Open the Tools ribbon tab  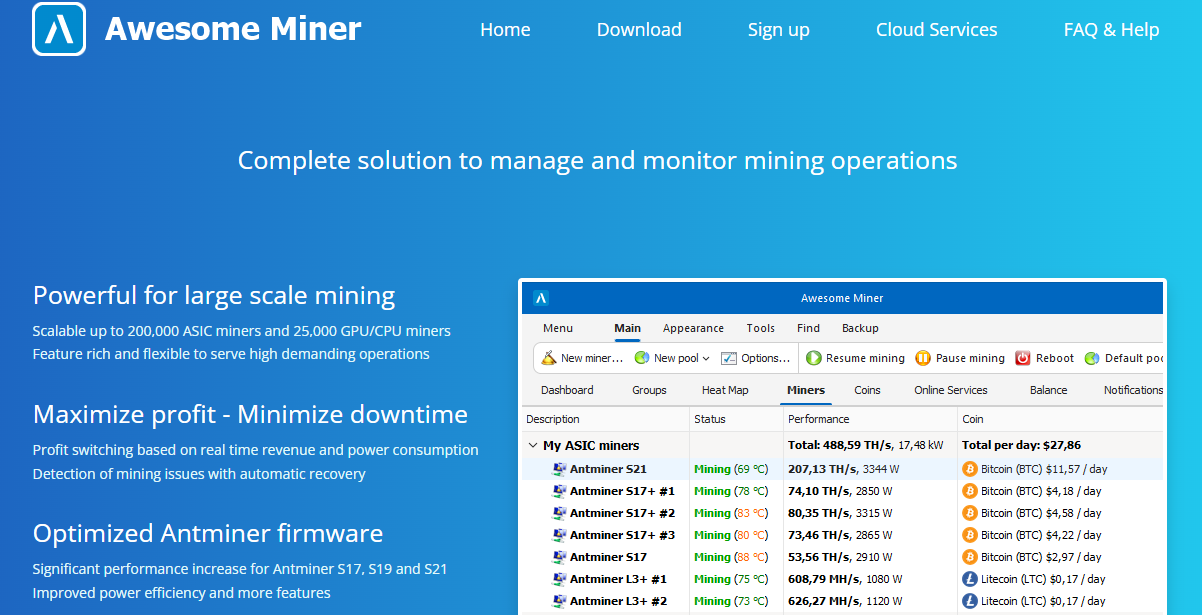tap(761, 328)
